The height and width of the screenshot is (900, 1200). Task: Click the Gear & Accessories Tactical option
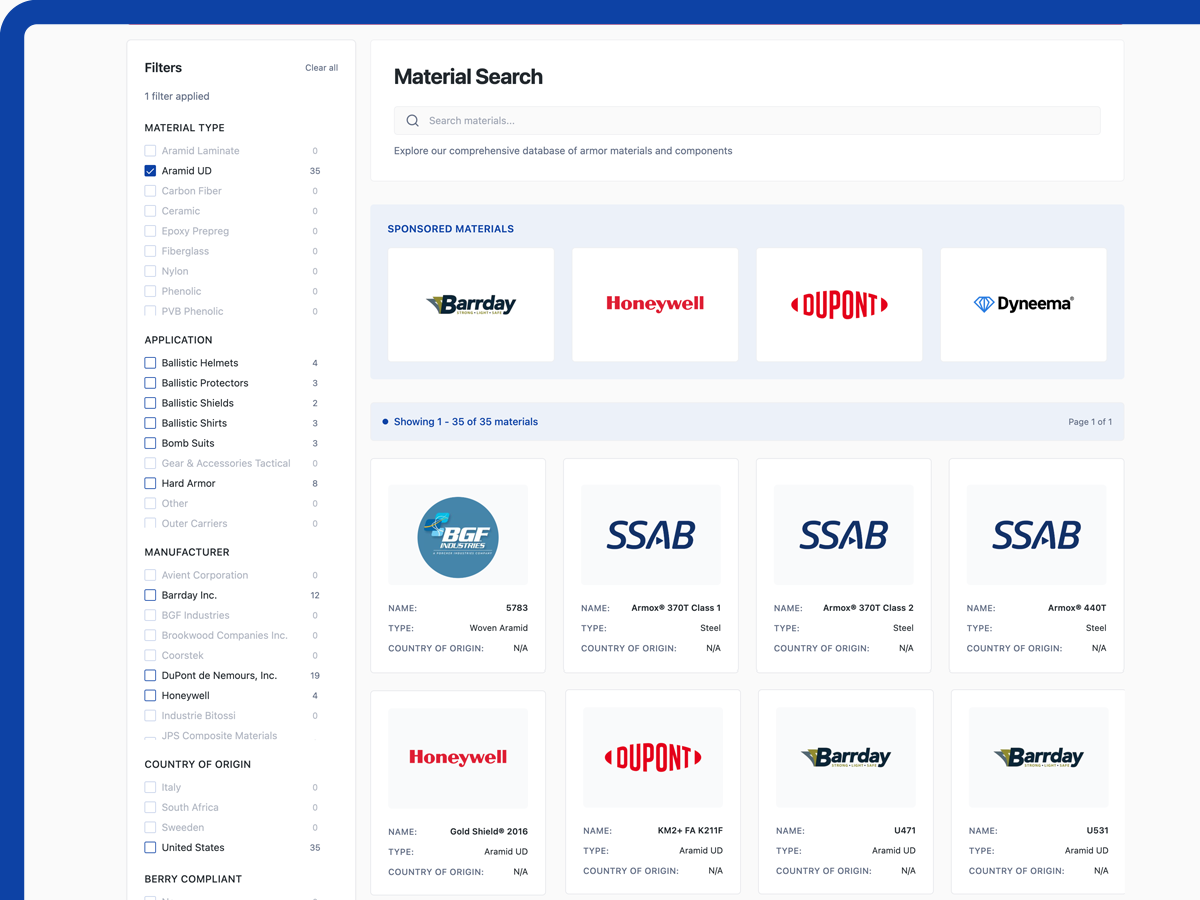226,463
